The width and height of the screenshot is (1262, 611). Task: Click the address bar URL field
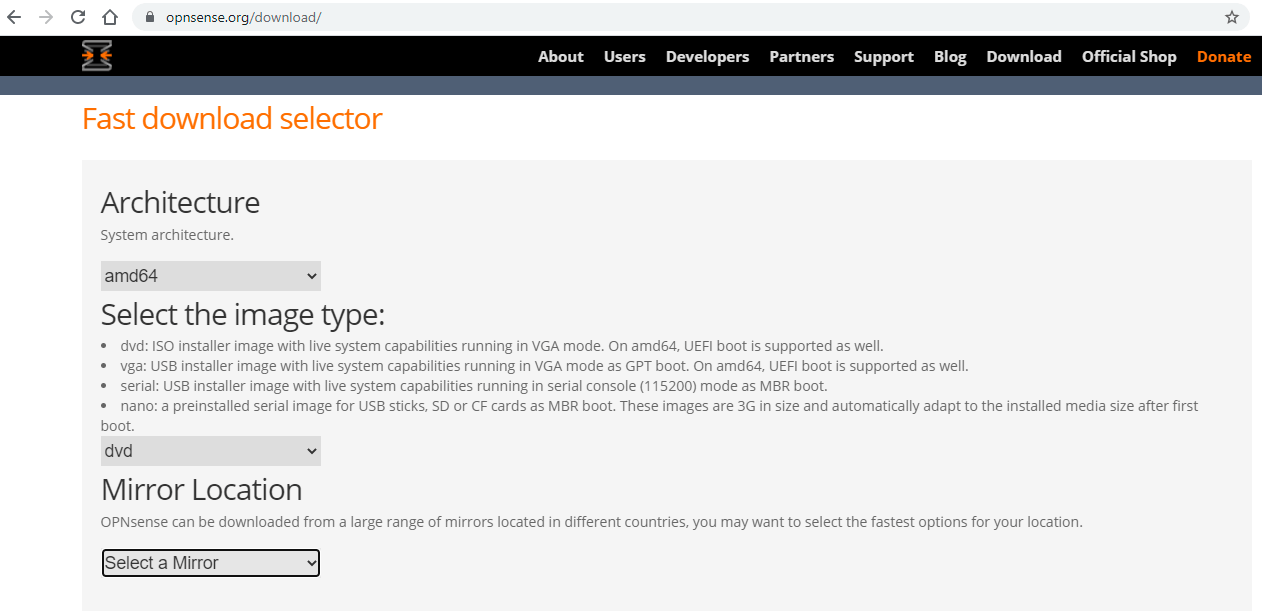click(x=600, y=17)
